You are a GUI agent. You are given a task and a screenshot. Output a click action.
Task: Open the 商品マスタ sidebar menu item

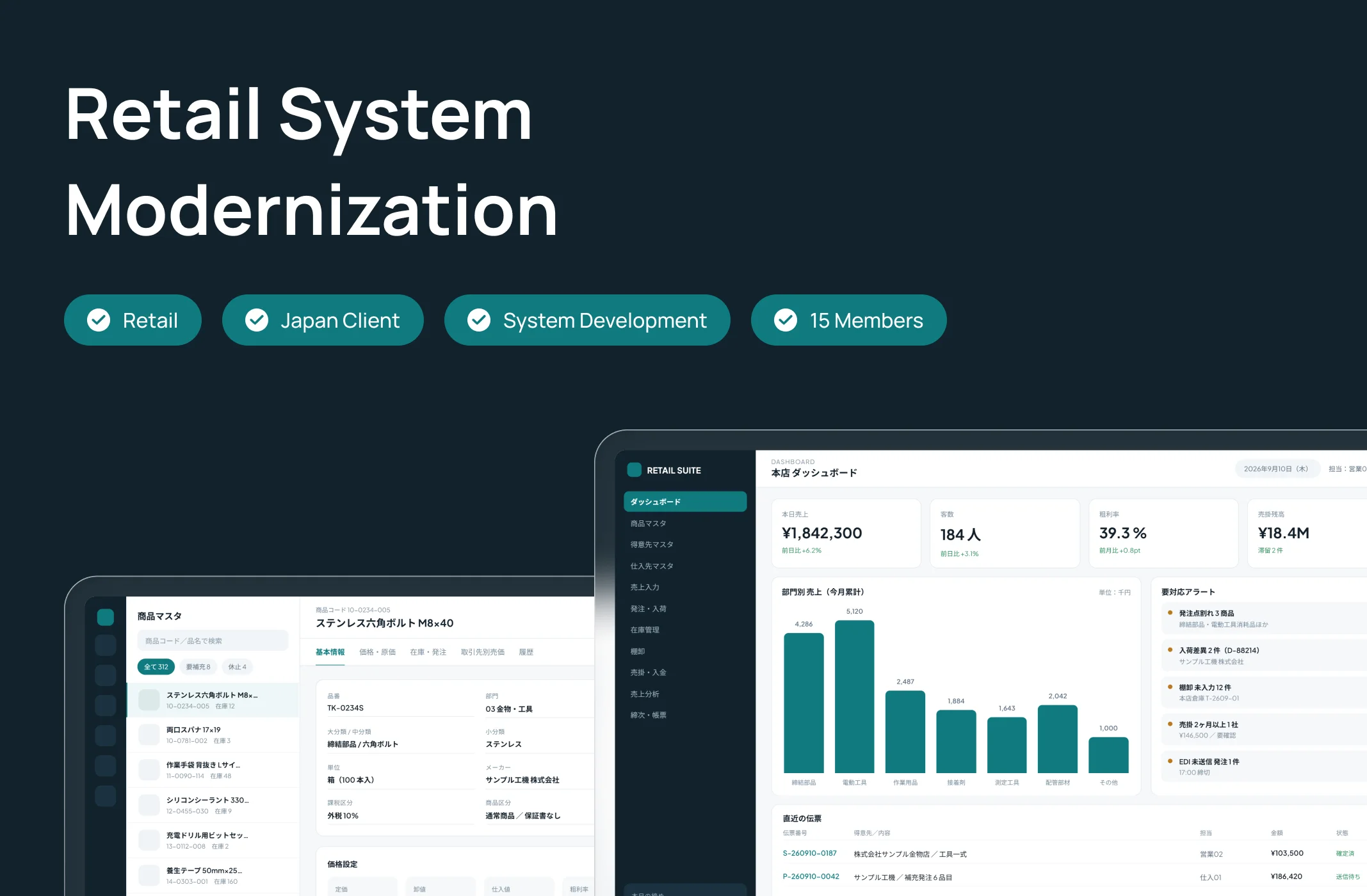pyautogui.click(x=648, y=524)
